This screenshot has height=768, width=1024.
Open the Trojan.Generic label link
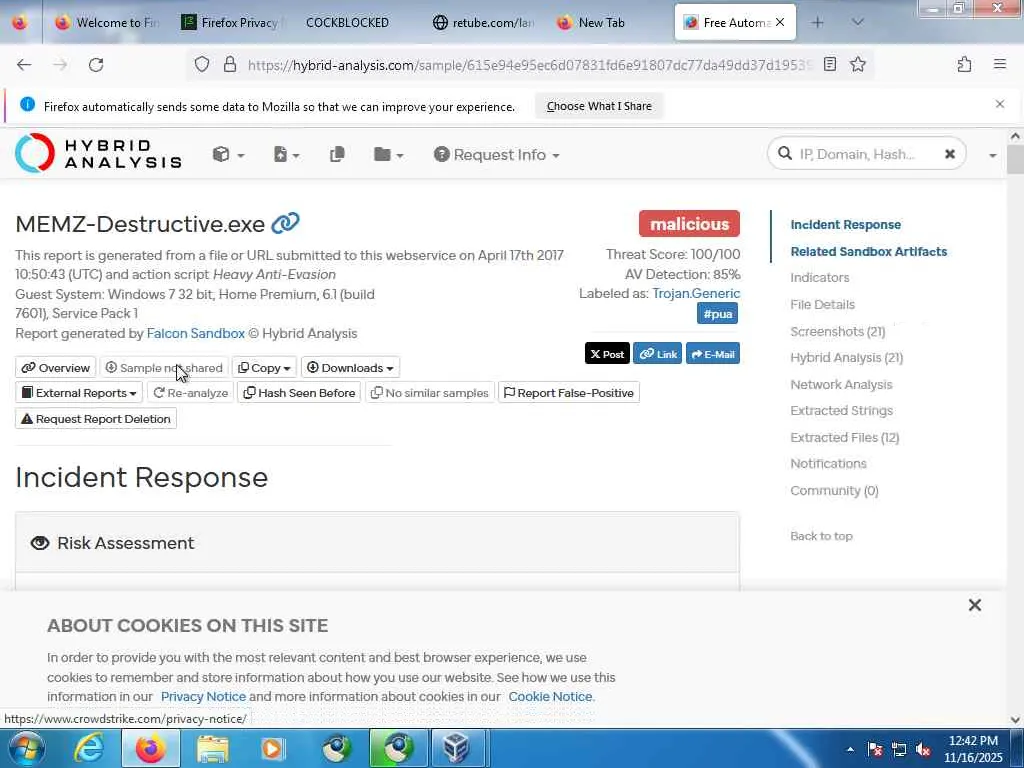[x=696, y=293]
